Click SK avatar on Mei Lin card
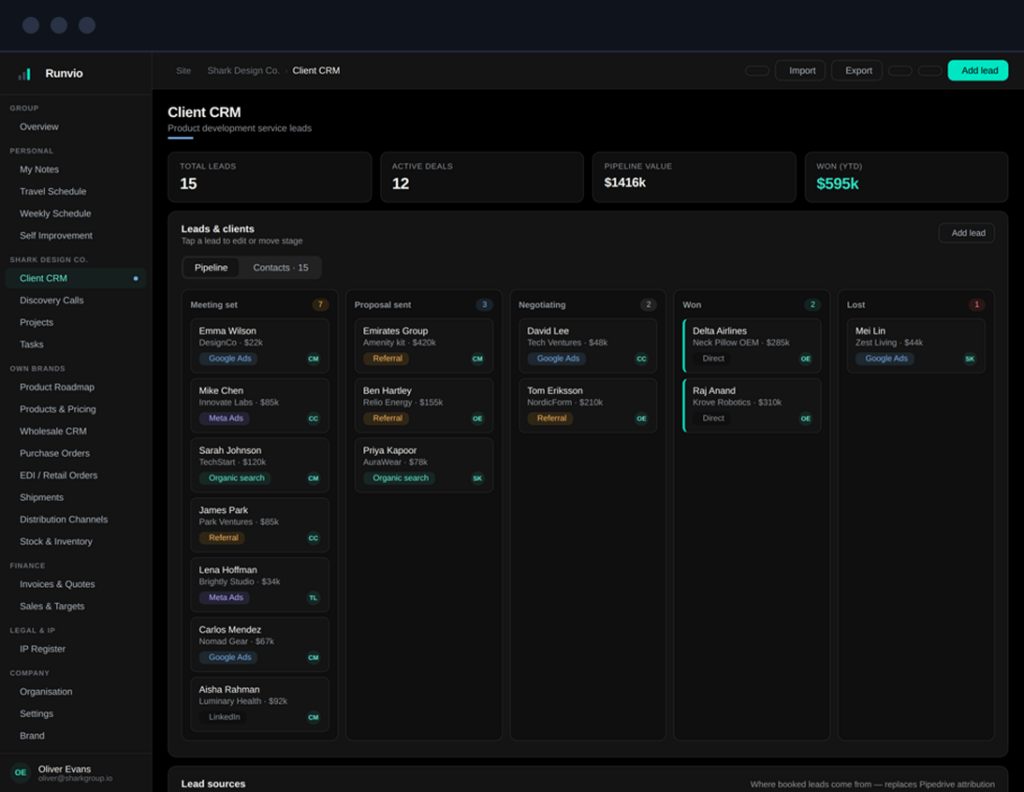 click(970, 358)
